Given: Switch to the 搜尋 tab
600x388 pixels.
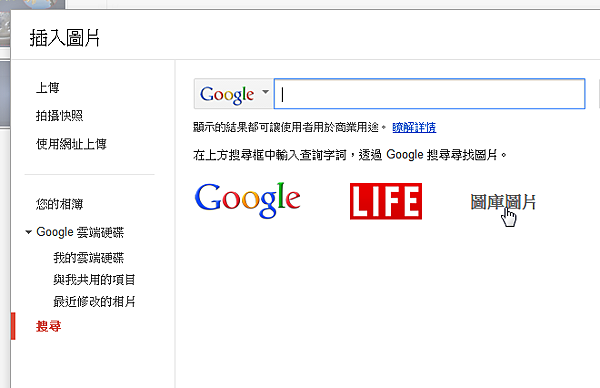Looking at the screenshot, I should click(48, 326).
